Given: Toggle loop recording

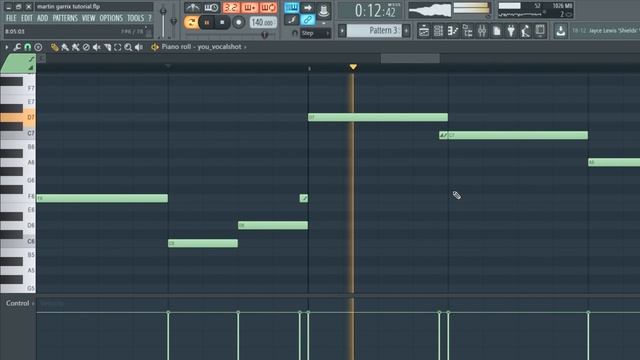Looking at the screenshot, I should [x=268, y=8].
